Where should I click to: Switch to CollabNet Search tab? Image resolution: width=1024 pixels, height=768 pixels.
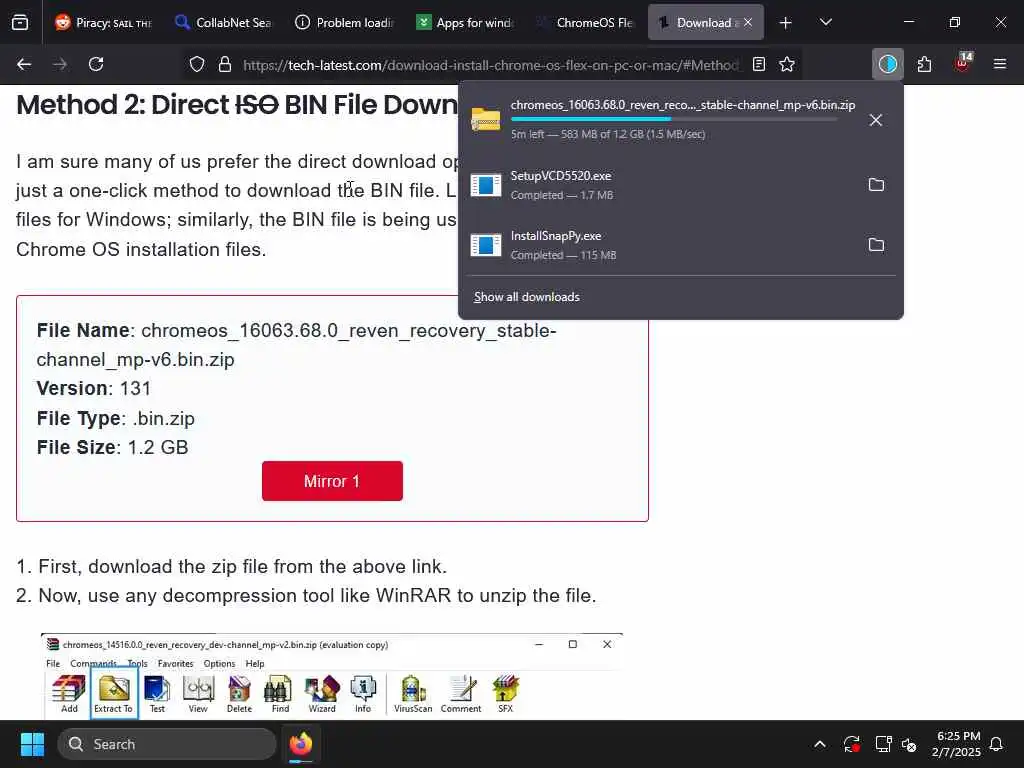pyautogui.click(x=223, y=23)
